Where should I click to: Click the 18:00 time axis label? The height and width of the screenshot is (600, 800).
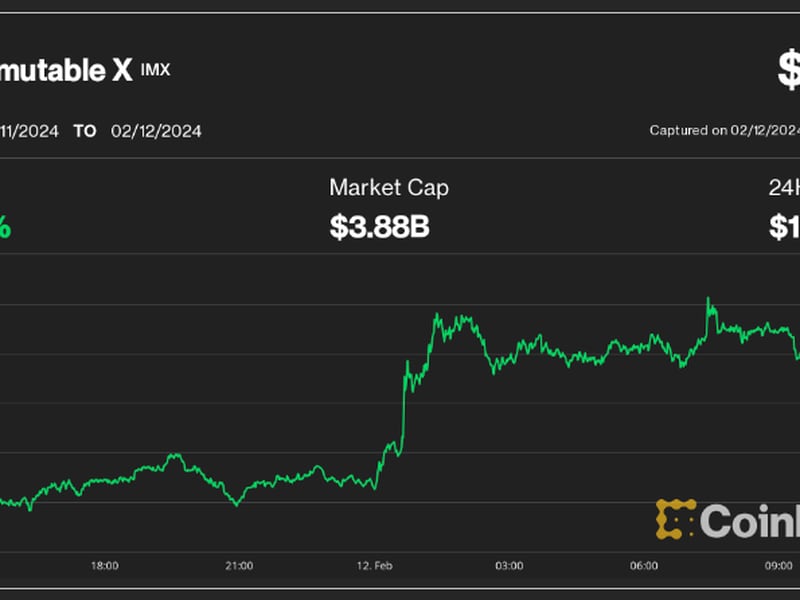pyautogui.click(x=104, y=566)
